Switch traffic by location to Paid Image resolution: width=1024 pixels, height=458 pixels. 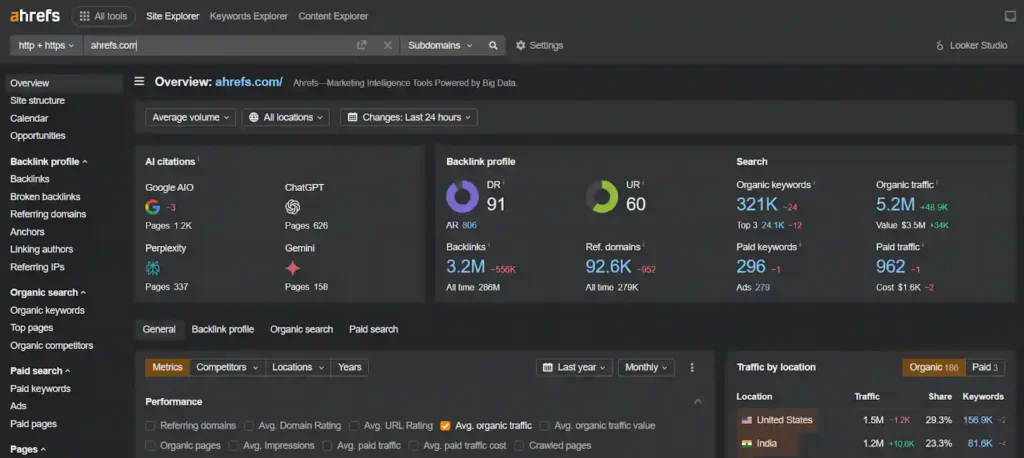pos(985,367)
